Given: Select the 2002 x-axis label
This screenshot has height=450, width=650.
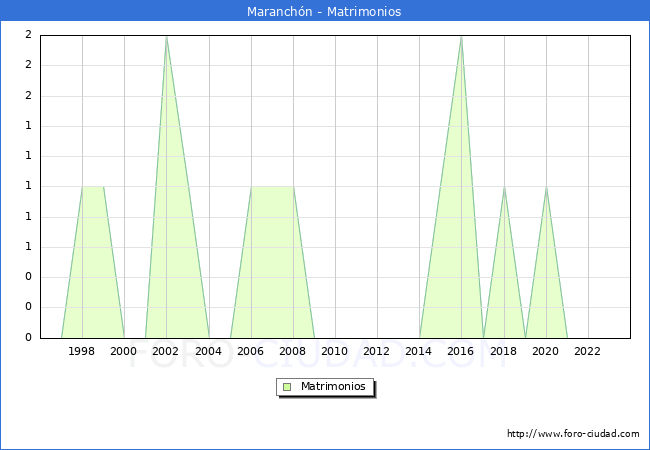Looking at the screenshot, I should (x=166, y=351).
